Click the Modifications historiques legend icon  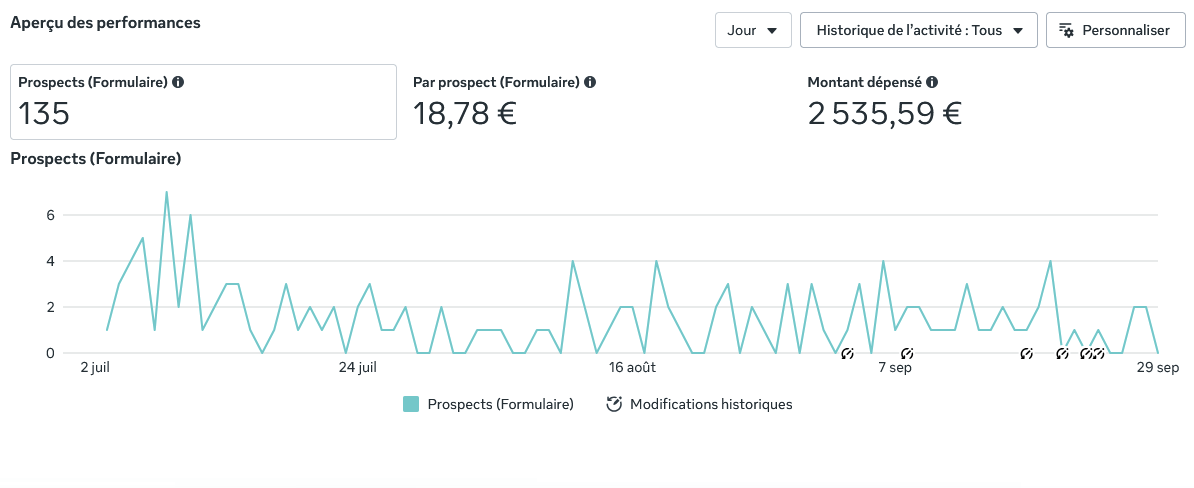[614, 404]
